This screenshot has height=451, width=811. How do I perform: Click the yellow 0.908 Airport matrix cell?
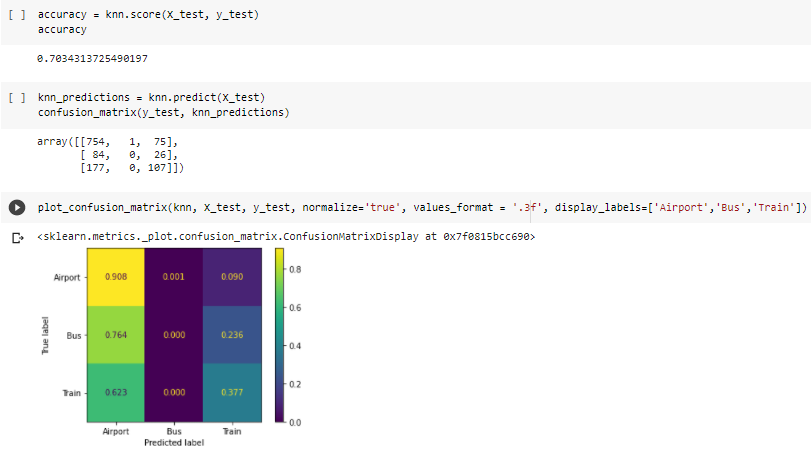(115, 277)
